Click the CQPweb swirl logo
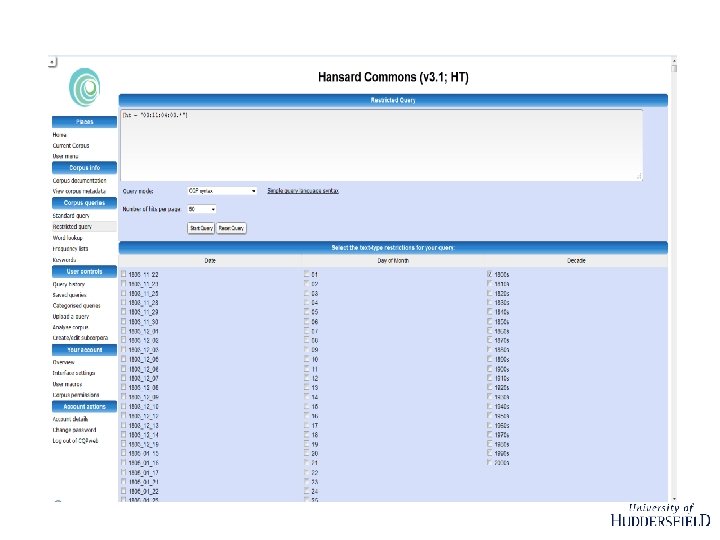 click(x=84, y=87)
